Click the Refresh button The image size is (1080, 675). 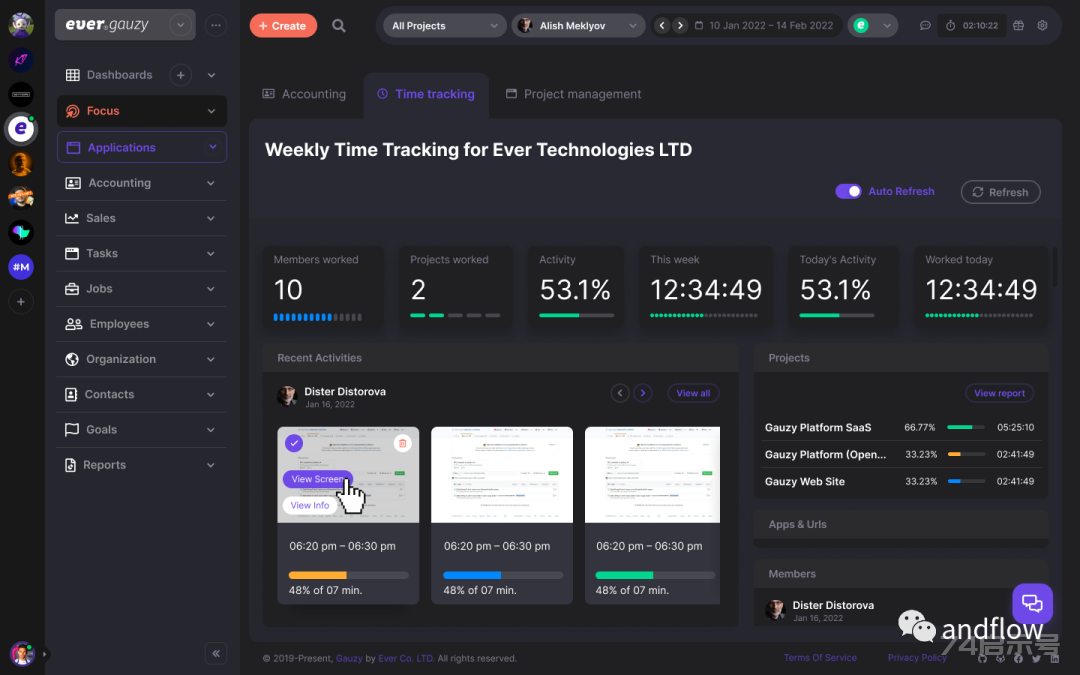coord(1000,192)
